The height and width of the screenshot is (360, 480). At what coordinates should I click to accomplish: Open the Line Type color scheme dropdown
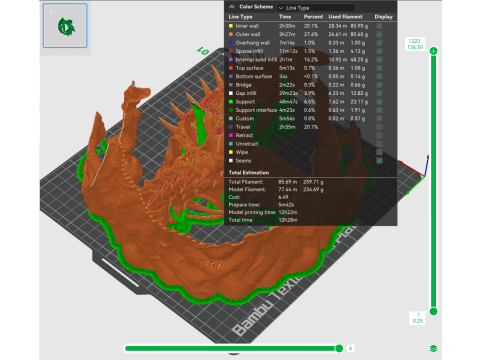[316, 8]
